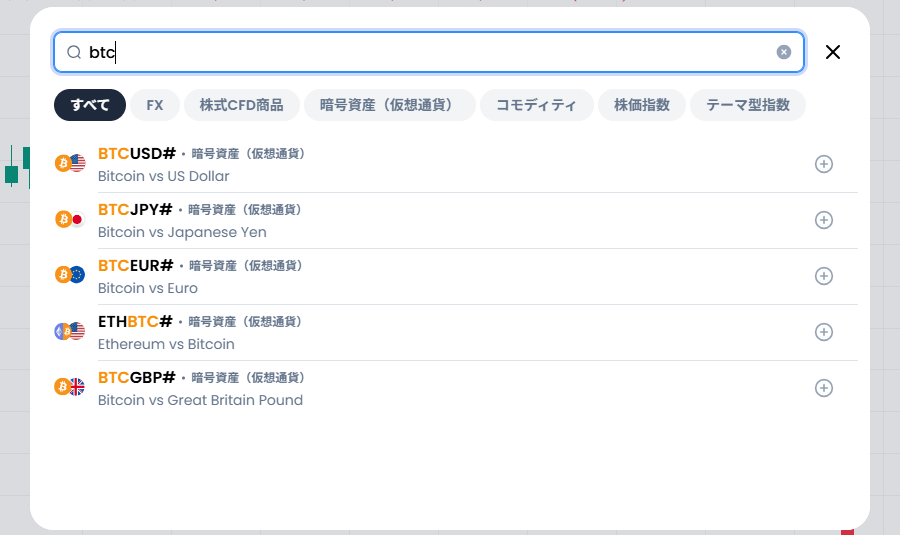Filter by 株式CFD商品
Screen dimensions: 900x535
coord(242,105)
